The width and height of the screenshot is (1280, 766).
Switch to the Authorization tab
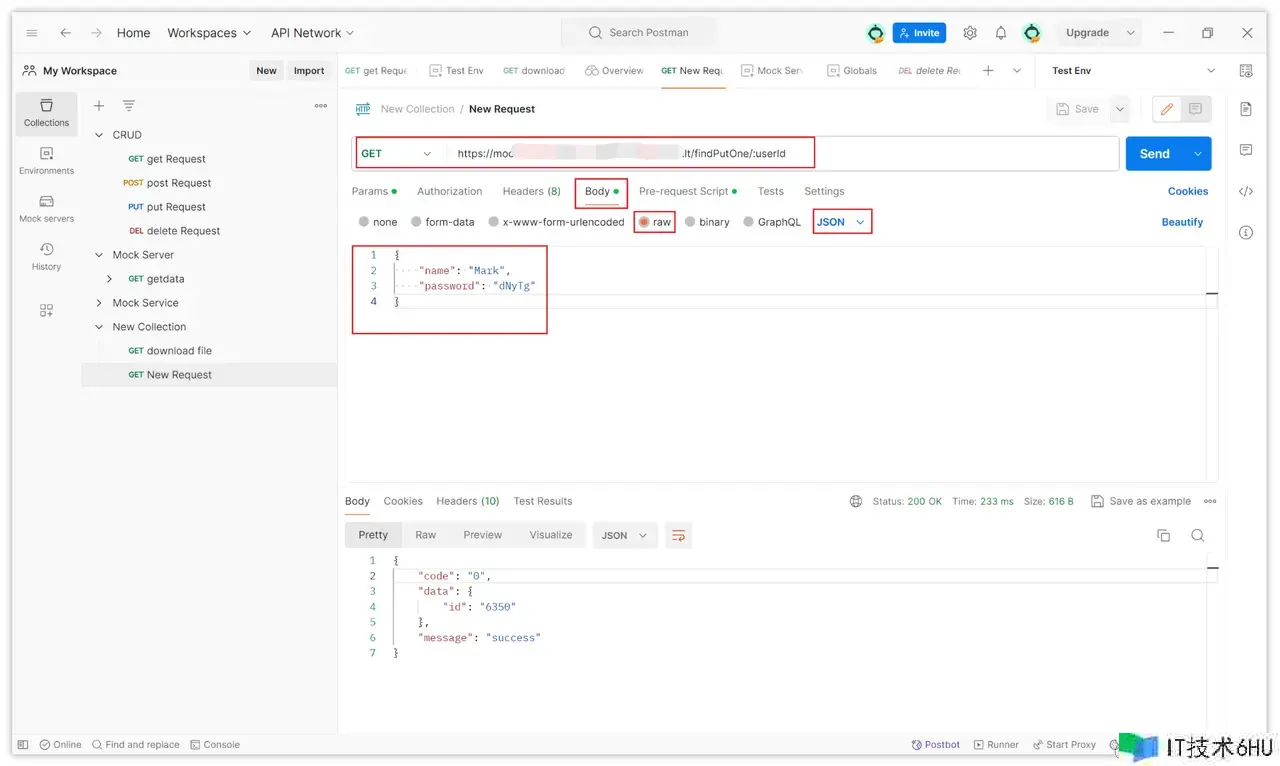[x=449, y=191]
